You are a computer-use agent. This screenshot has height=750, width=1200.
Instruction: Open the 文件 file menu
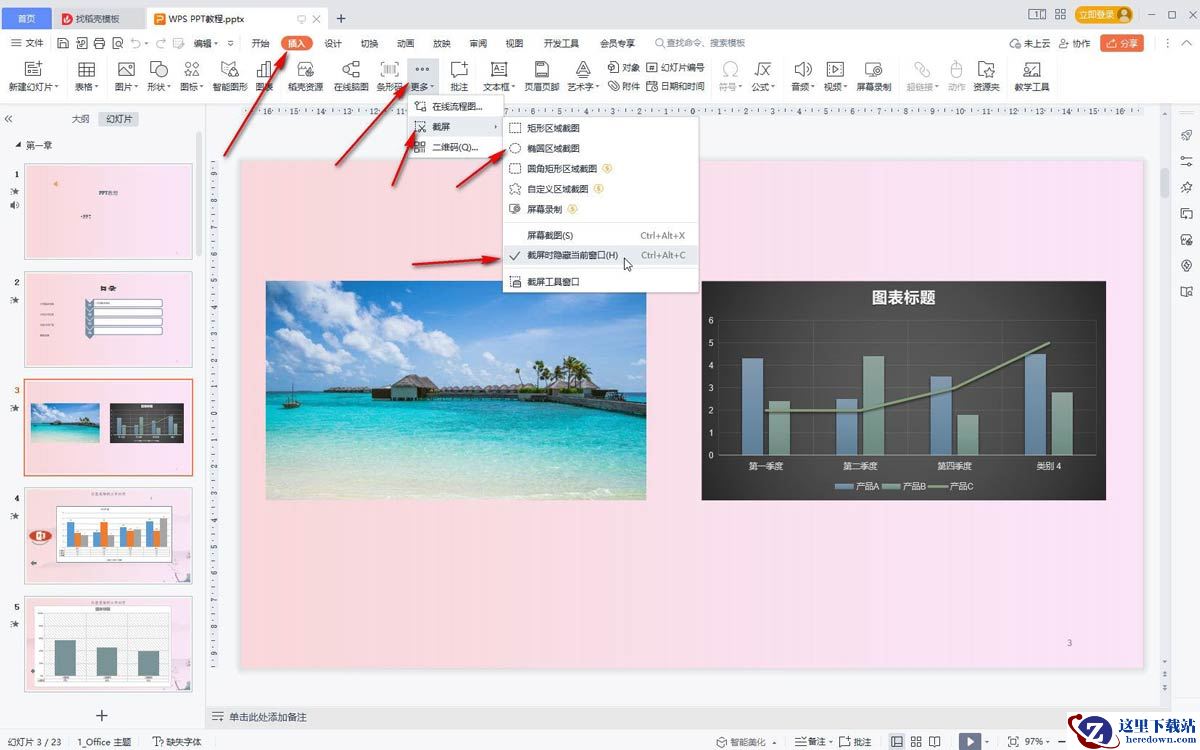[x=27, y=43]
